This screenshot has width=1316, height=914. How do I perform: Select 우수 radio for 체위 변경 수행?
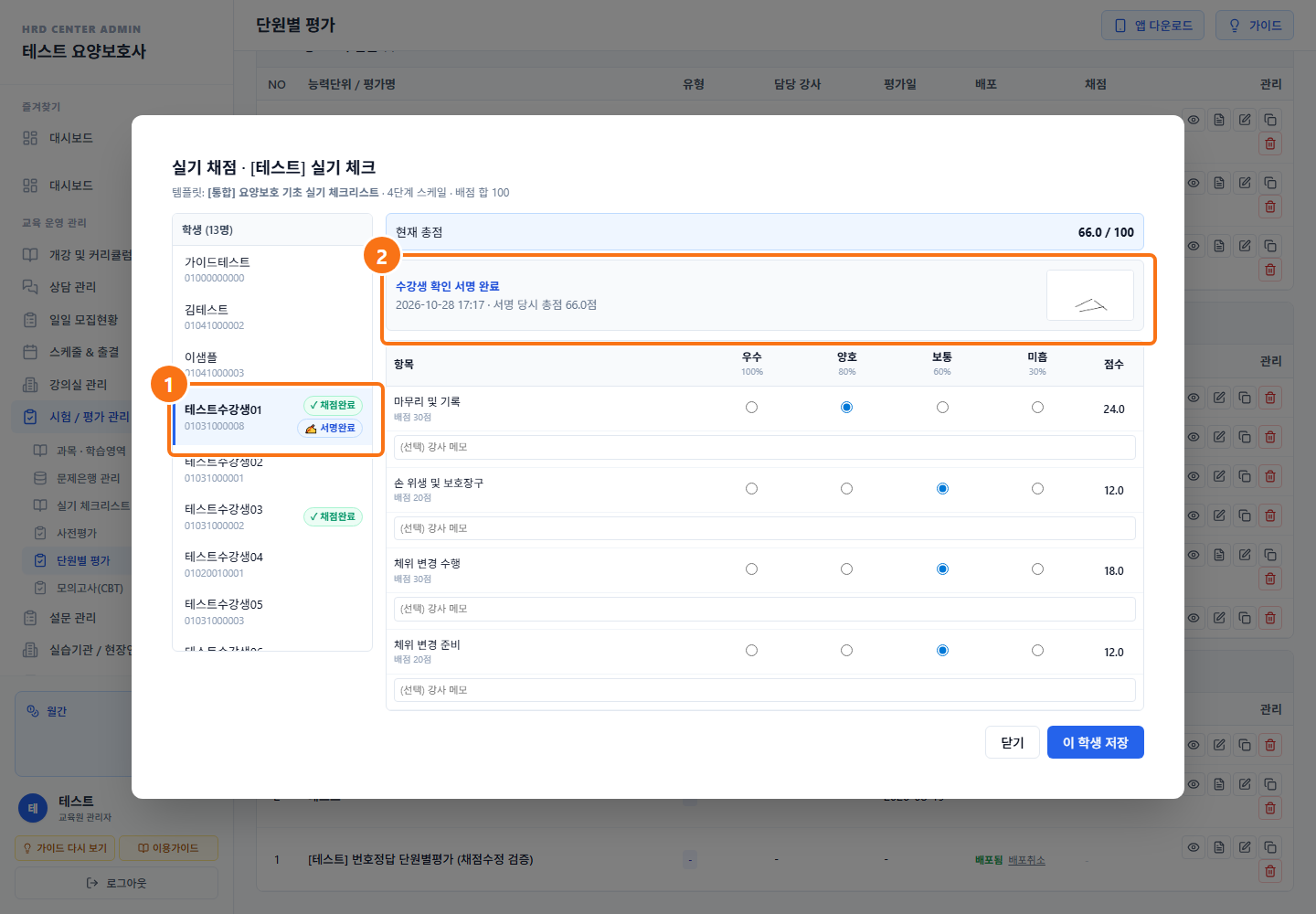point(751,569)
